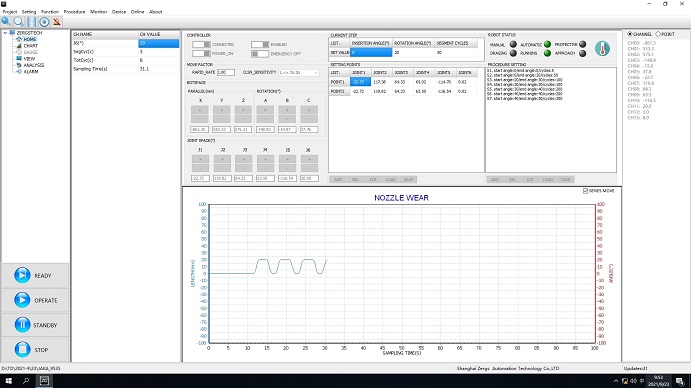Click the red crossed-out toolbar icon

[57, 22]
